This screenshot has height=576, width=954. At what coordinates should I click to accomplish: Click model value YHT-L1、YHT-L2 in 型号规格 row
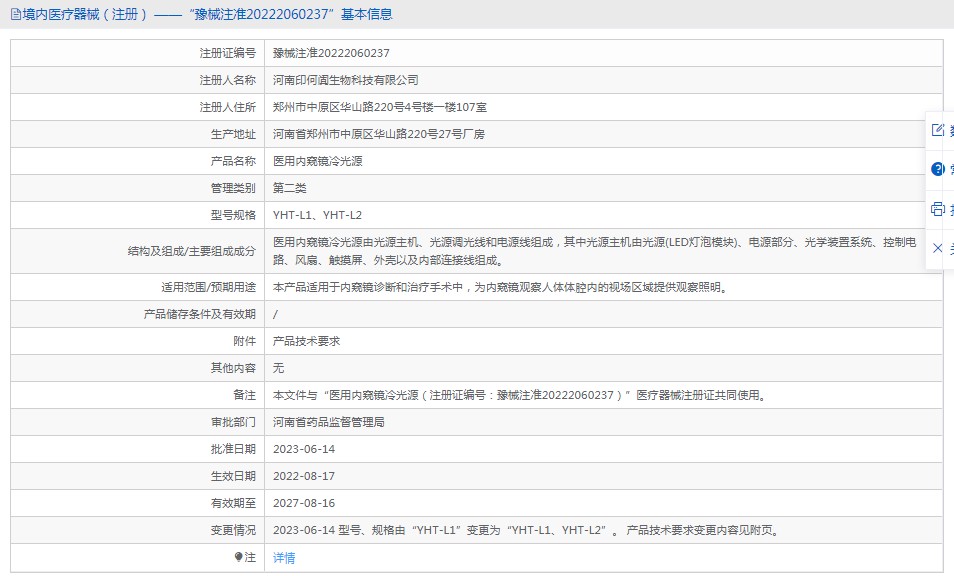[x=317, y=215]
